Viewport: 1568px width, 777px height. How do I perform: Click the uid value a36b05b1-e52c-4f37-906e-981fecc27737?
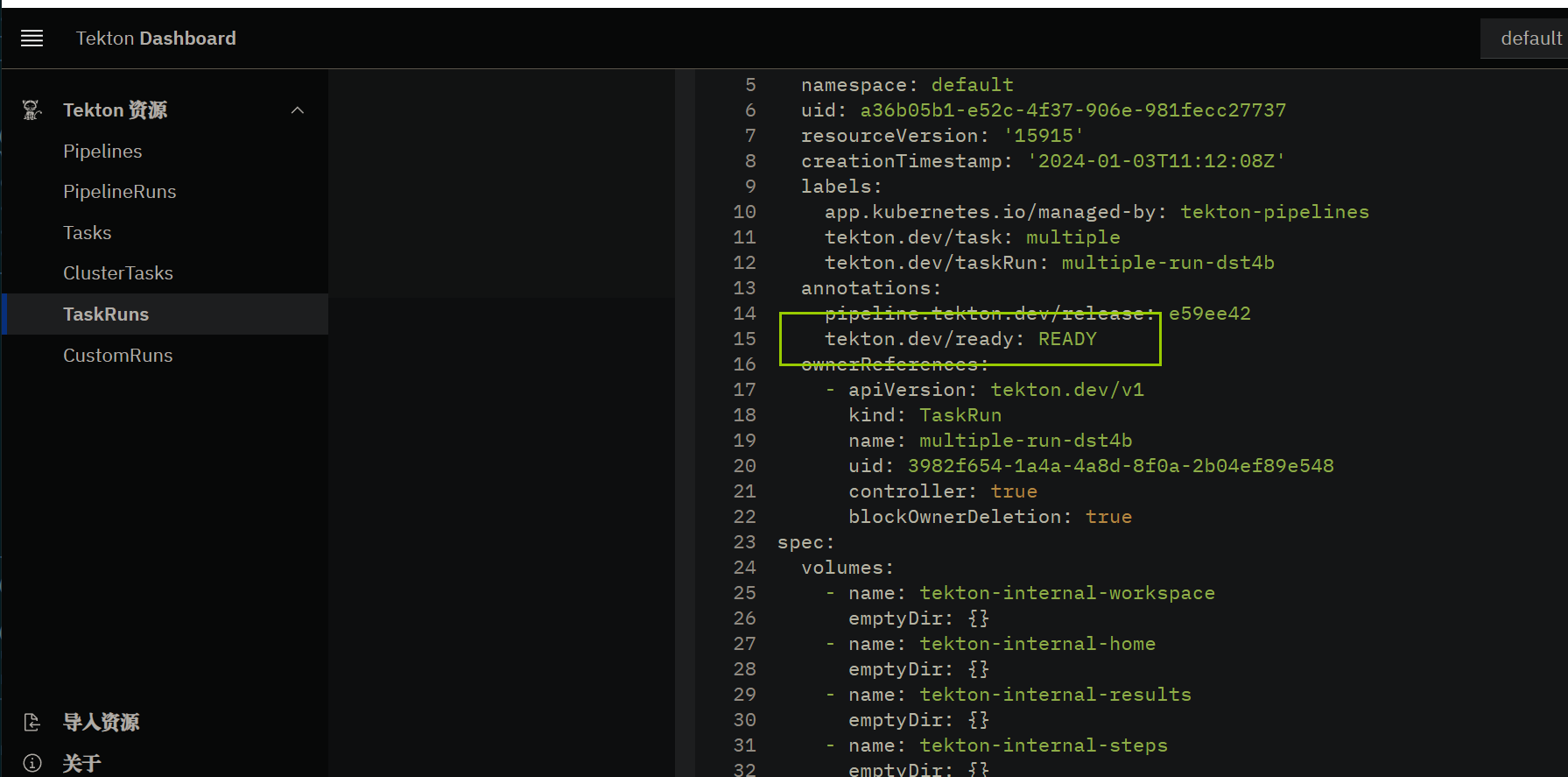pyautogui.click(x=1073, y=110)
